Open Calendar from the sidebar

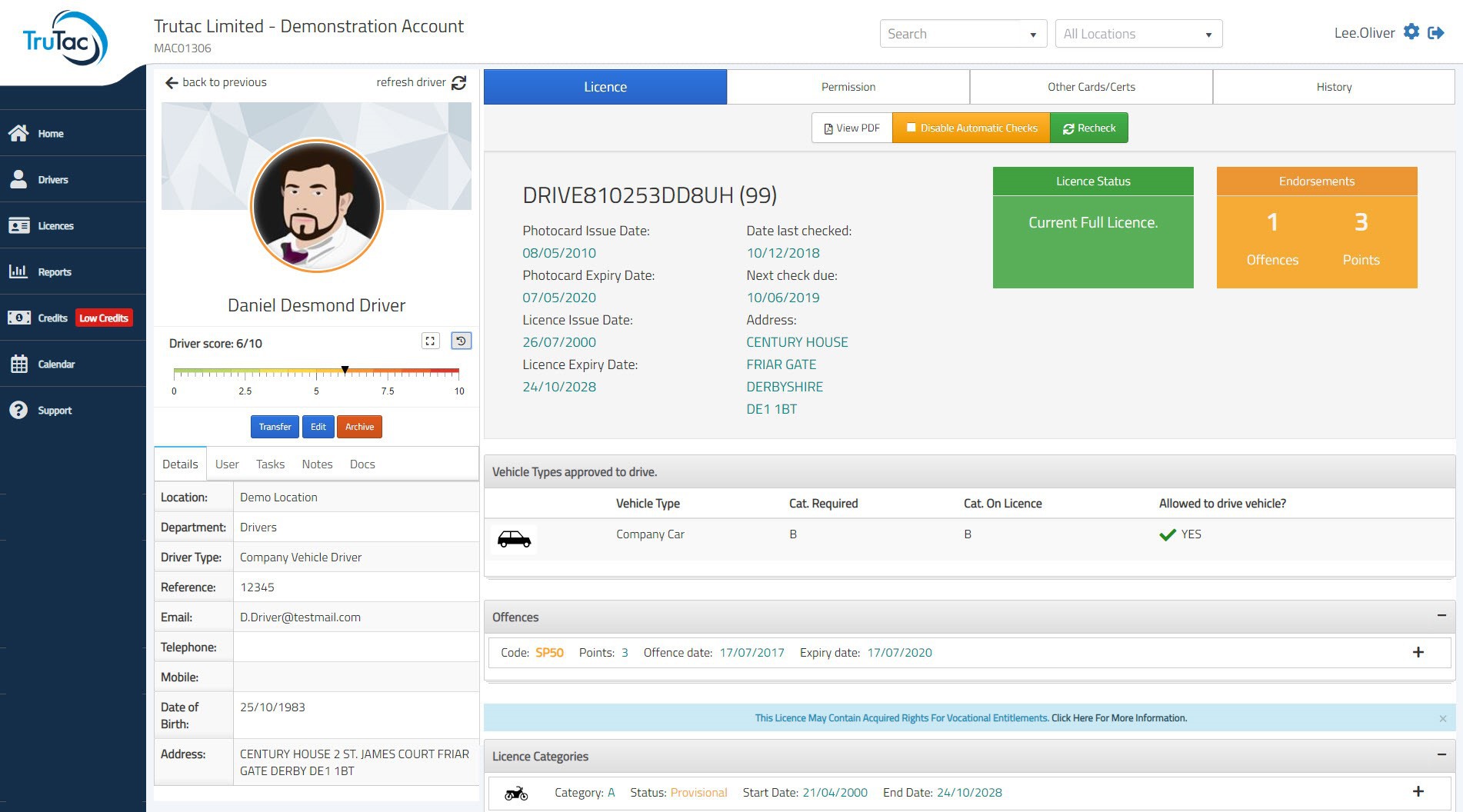pos(56,364)
